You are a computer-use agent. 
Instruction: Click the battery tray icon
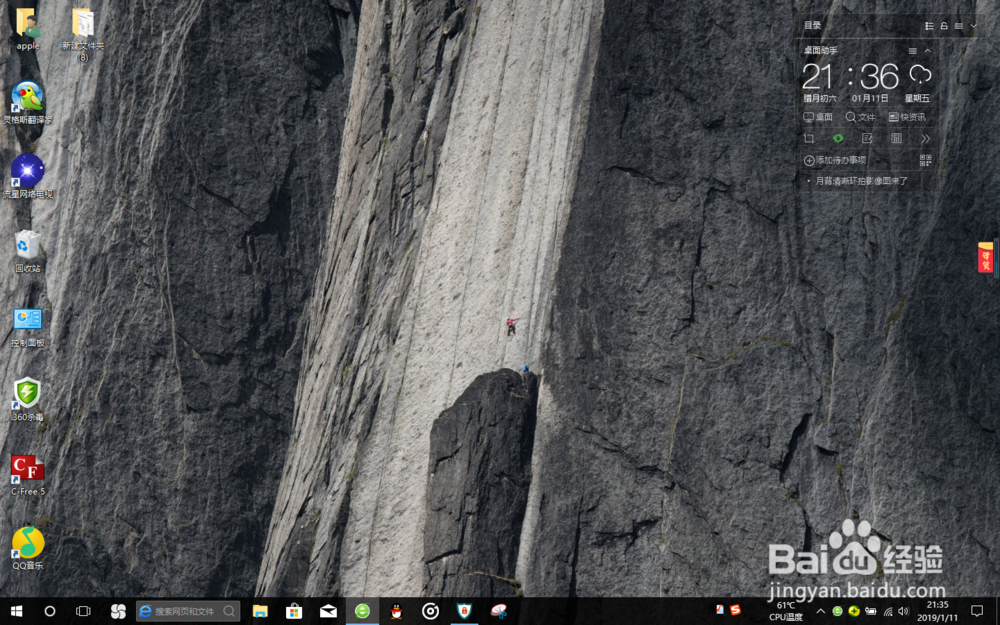[871, 612]
